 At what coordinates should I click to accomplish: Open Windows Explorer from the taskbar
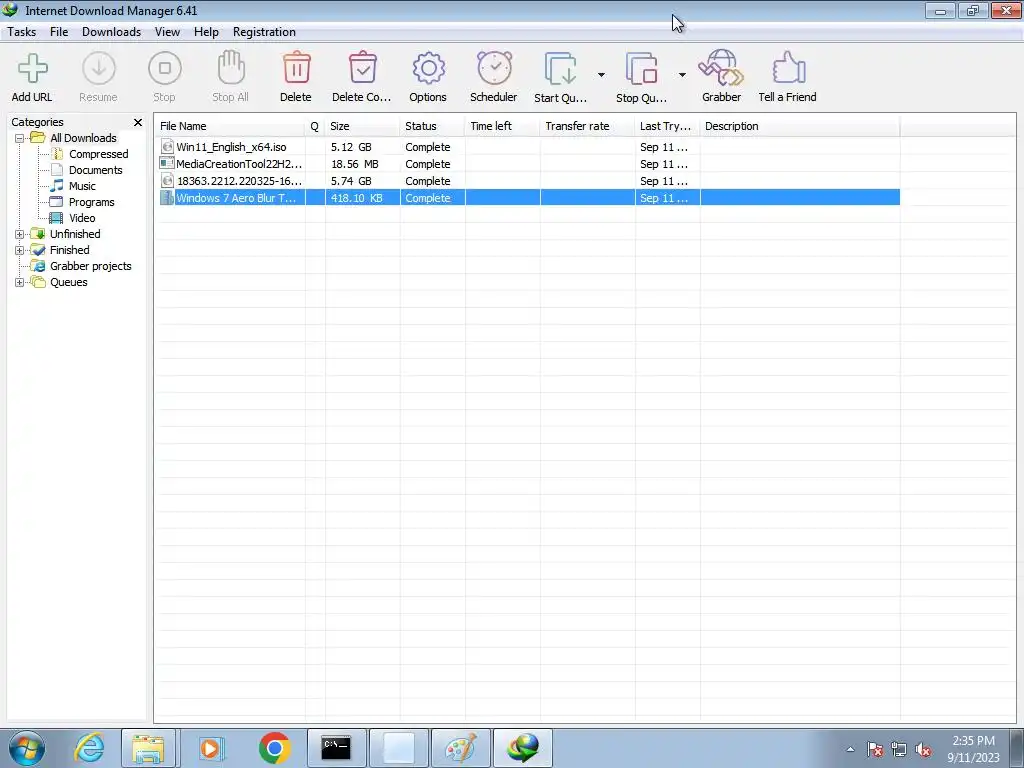148,748
